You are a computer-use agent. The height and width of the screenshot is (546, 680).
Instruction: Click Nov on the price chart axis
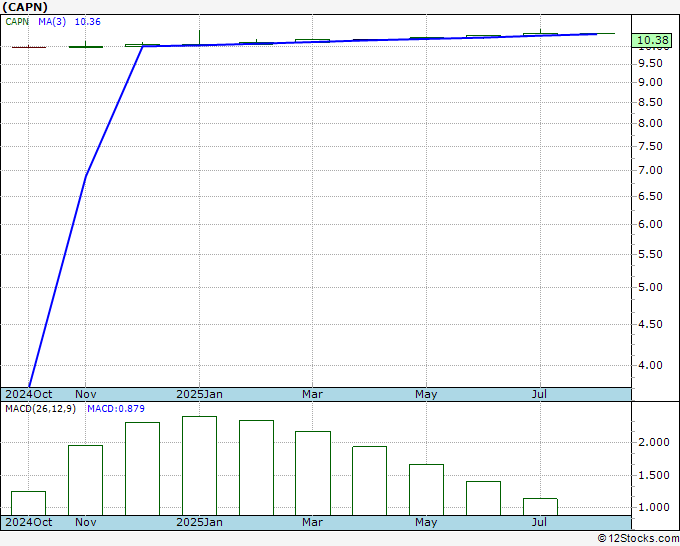(85, 394)
